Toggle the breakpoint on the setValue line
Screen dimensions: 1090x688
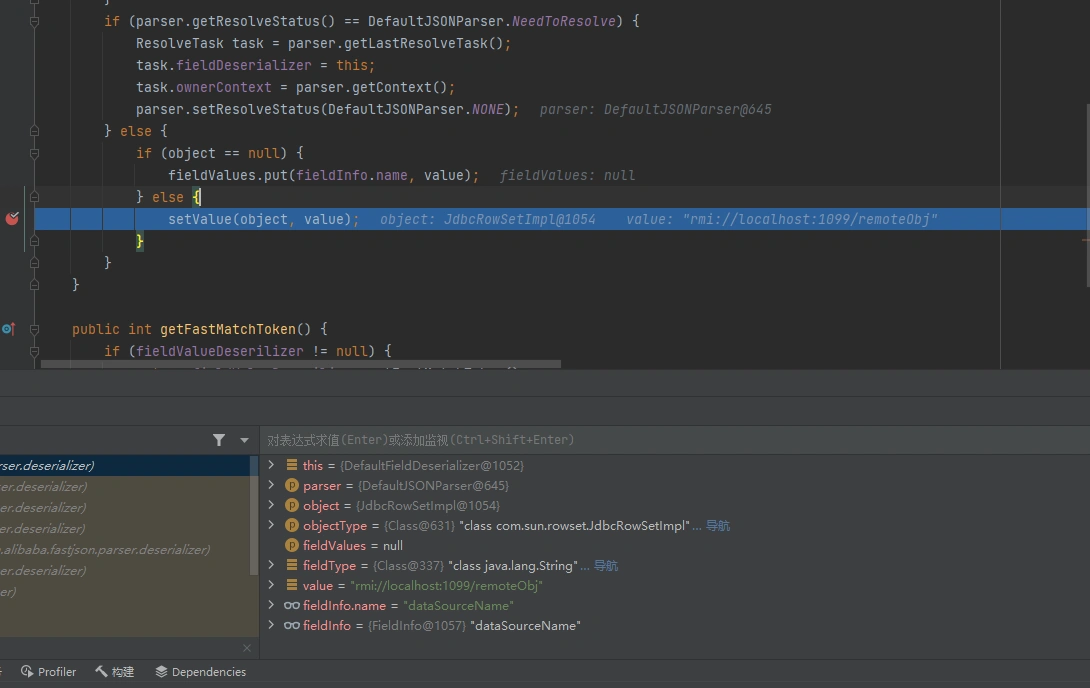(x=12, y=219)
